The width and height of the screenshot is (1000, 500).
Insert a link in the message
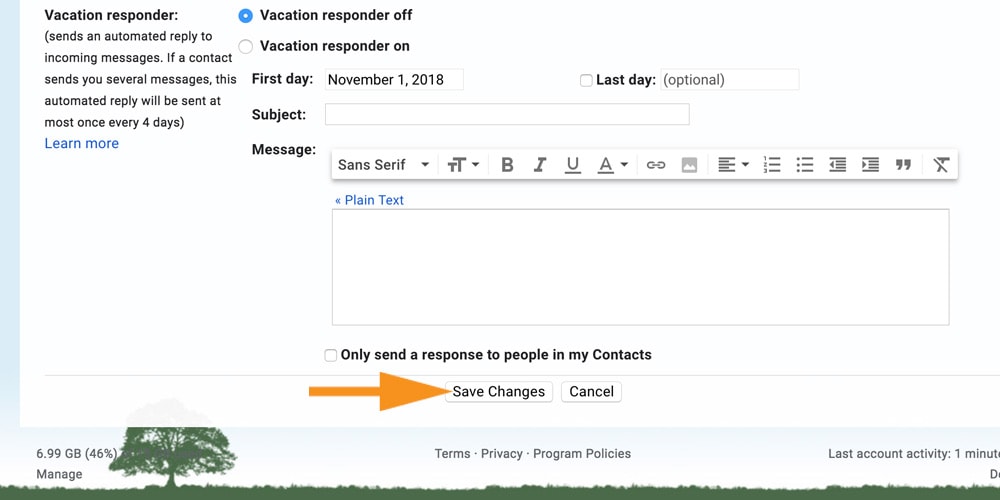click(x=656, y=165)
